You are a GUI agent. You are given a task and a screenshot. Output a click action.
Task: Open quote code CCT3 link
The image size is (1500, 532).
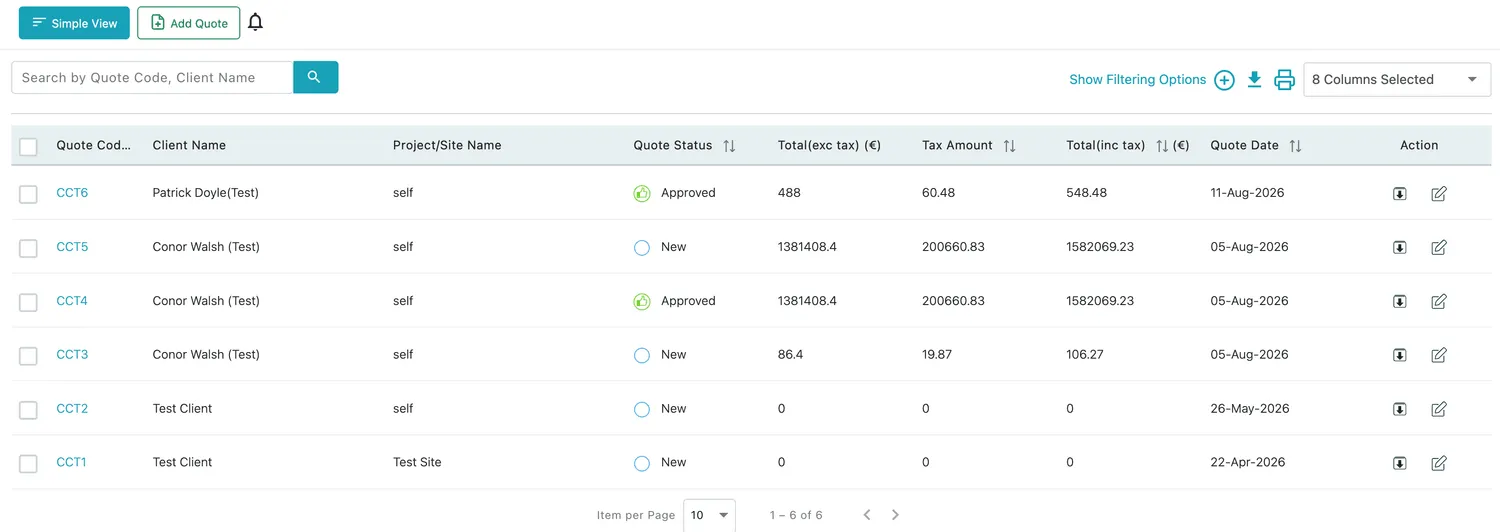coord(72,355)
